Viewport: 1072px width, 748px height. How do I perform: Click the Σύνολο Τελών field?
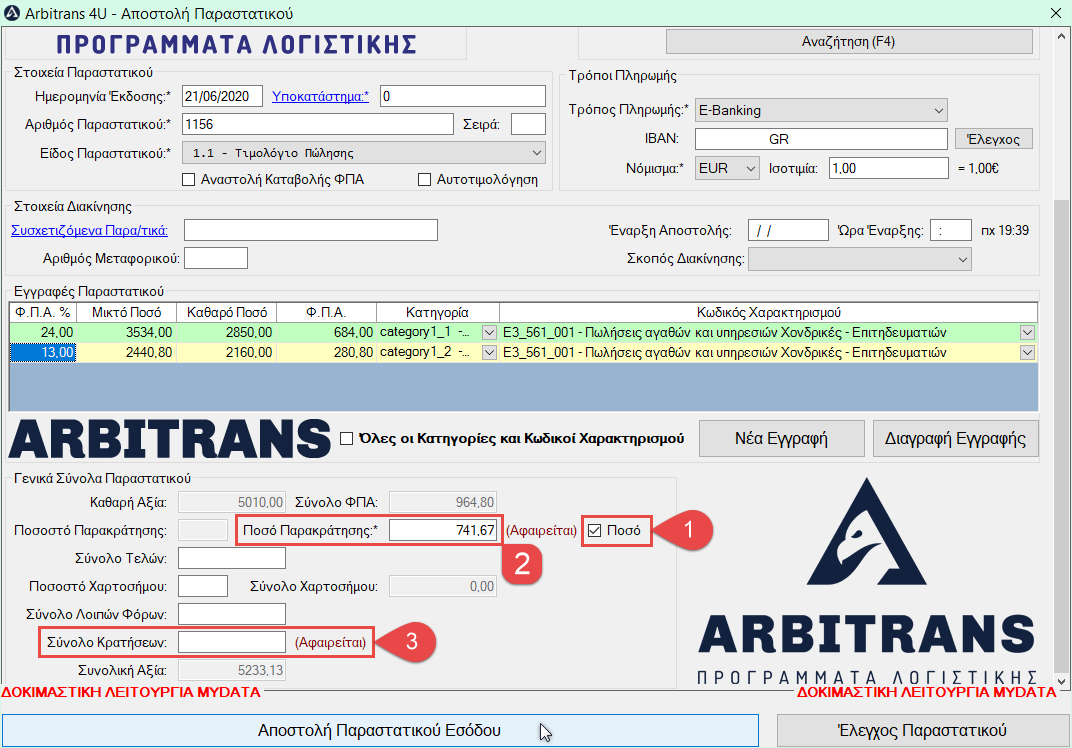coord(232,559)
